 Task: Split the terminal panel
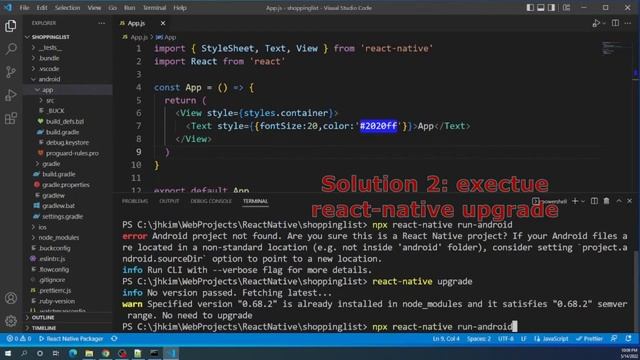594,201
